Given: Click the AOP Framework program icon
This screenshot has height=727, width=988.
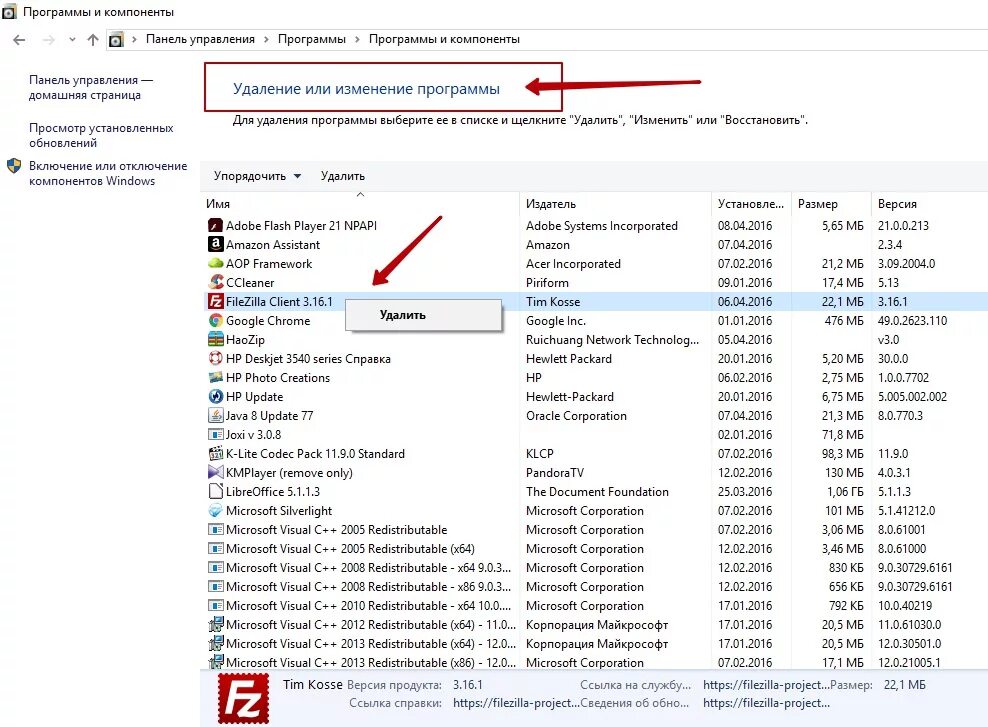Looking at the screenshot, I should pos(215,263).
